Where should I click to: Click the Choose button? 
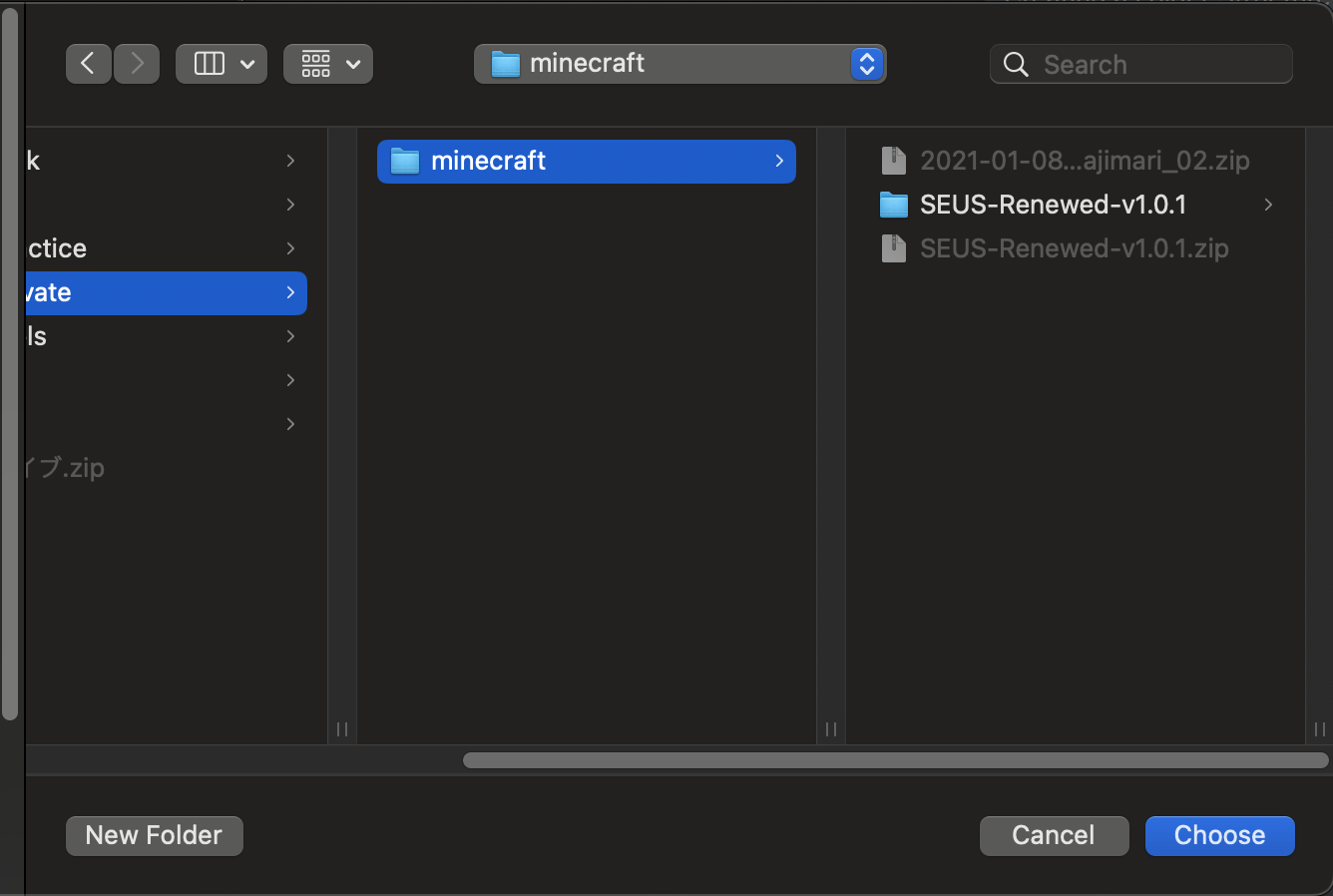1219,835
